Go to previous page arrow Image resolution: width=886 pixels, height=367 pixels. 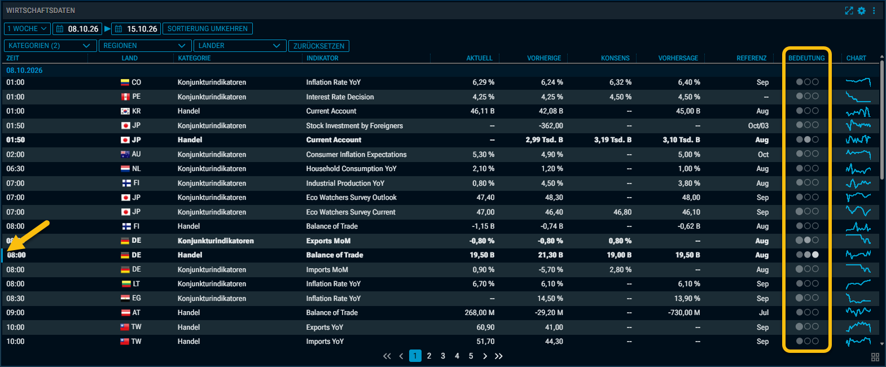[x=401, y=356]
